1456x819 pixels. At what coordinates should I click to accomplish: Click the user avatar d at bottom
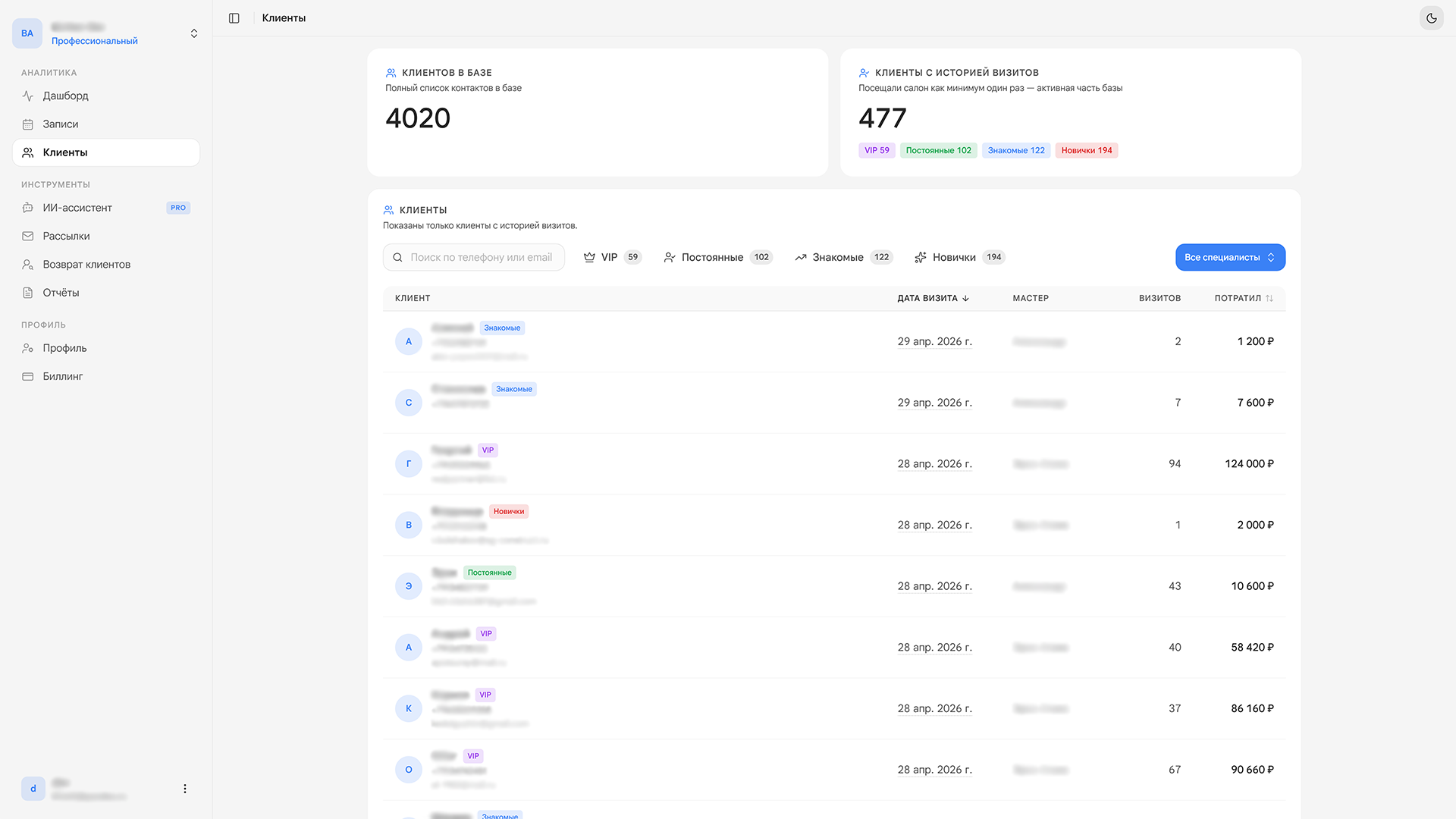click(33, 789)
